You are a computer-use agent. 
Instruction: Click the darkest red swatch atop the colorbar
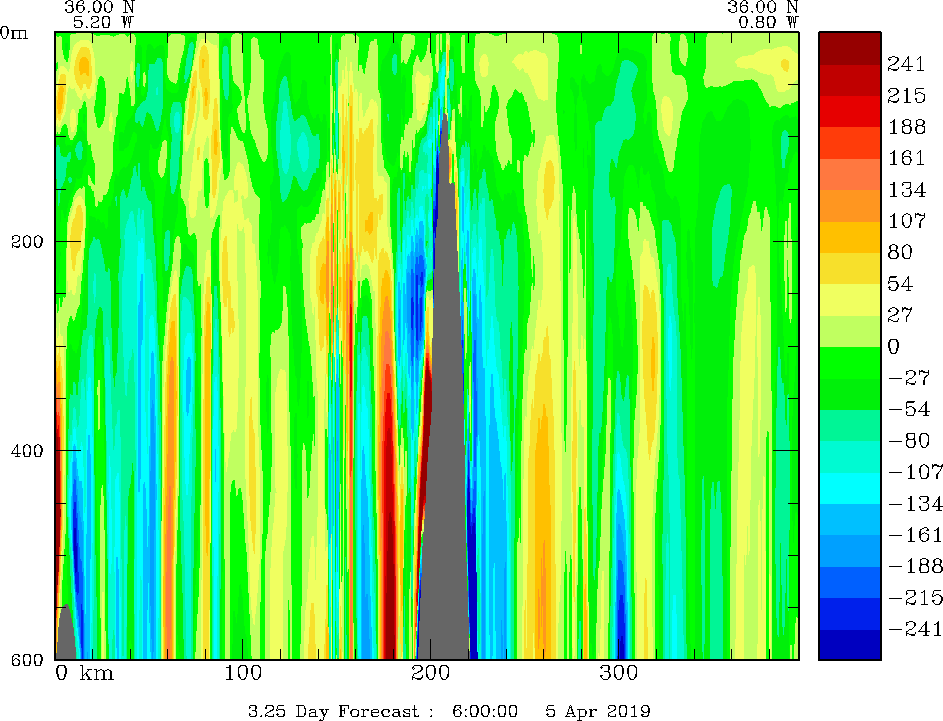[x=850, y=48]
